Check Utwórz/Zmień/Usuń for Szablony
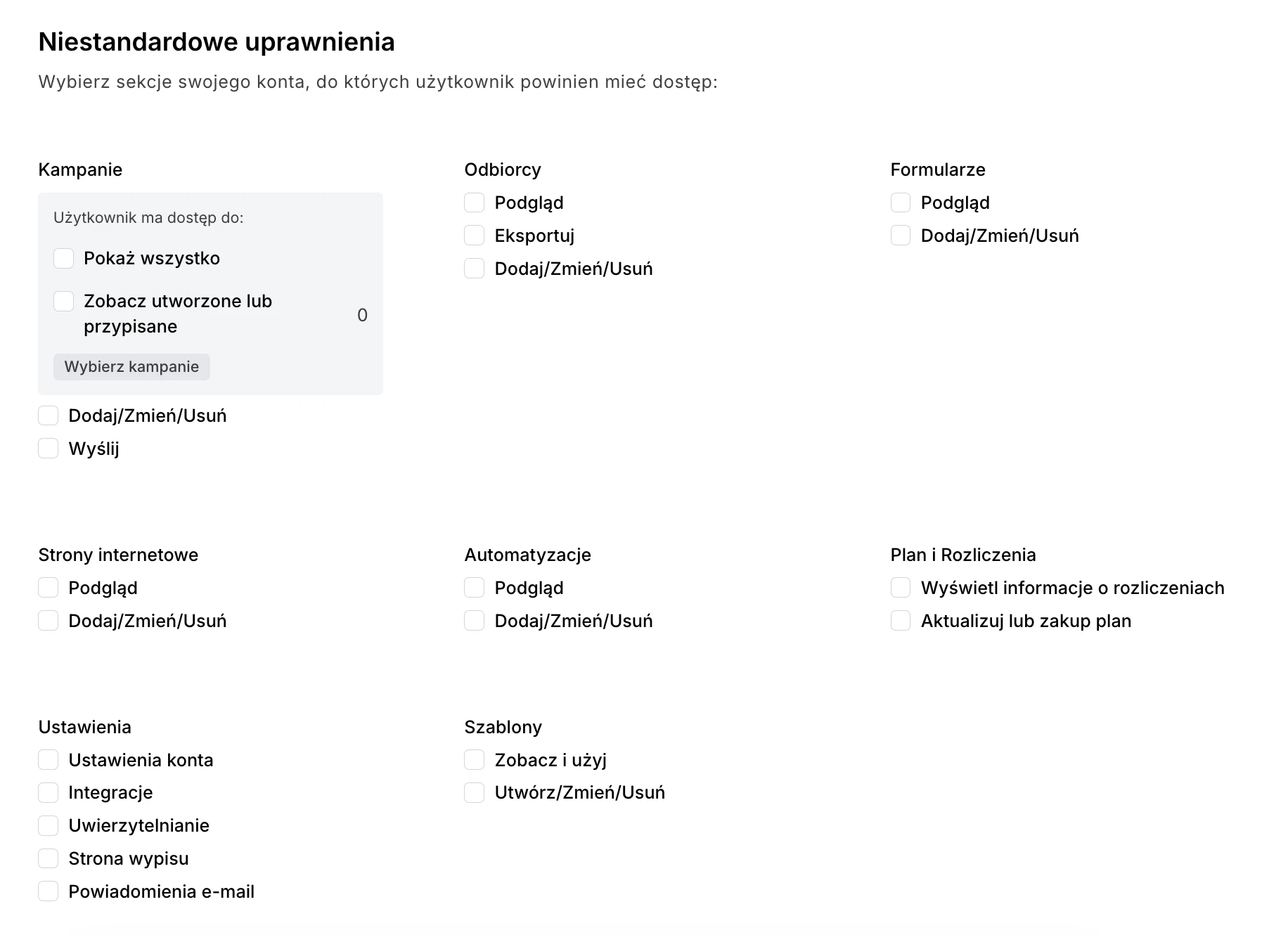1288x935 pixels. [x=475, y=793]
